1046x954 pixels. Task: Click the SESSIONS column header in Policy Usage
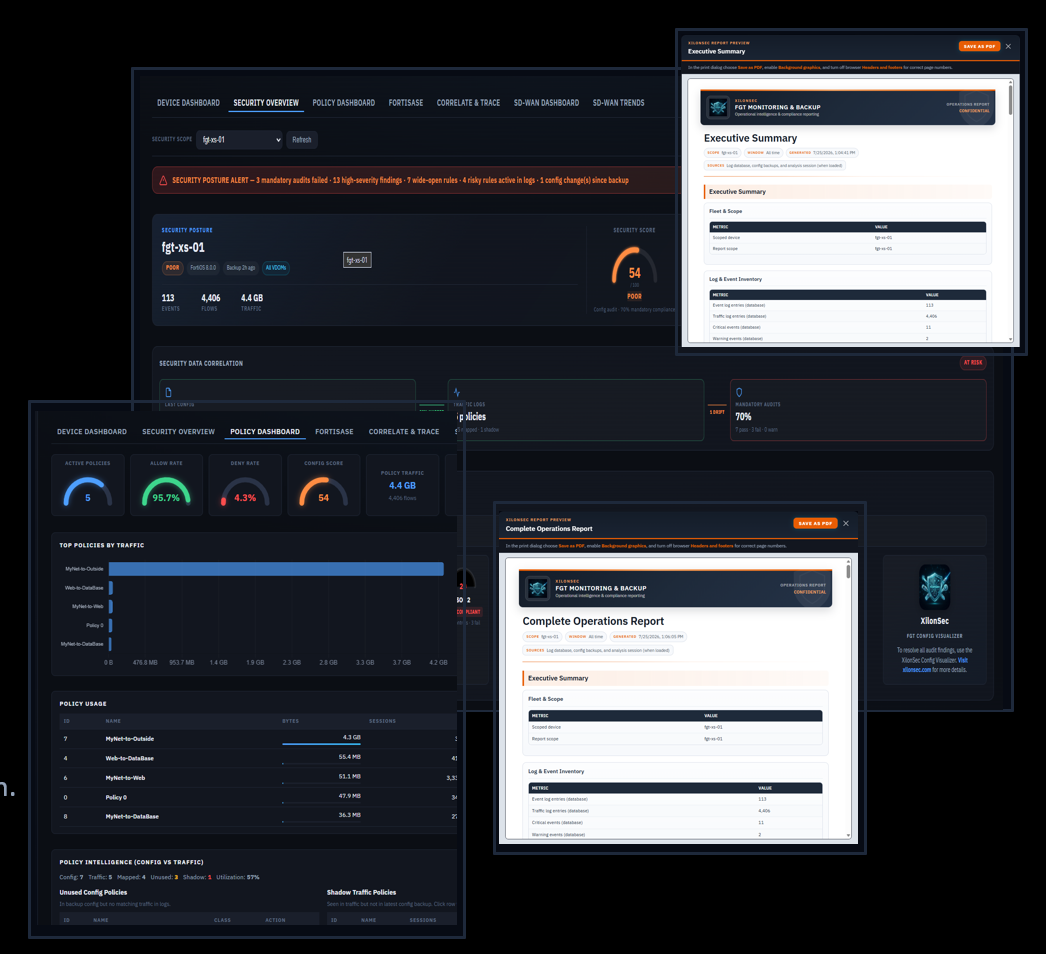coord(382,721)
